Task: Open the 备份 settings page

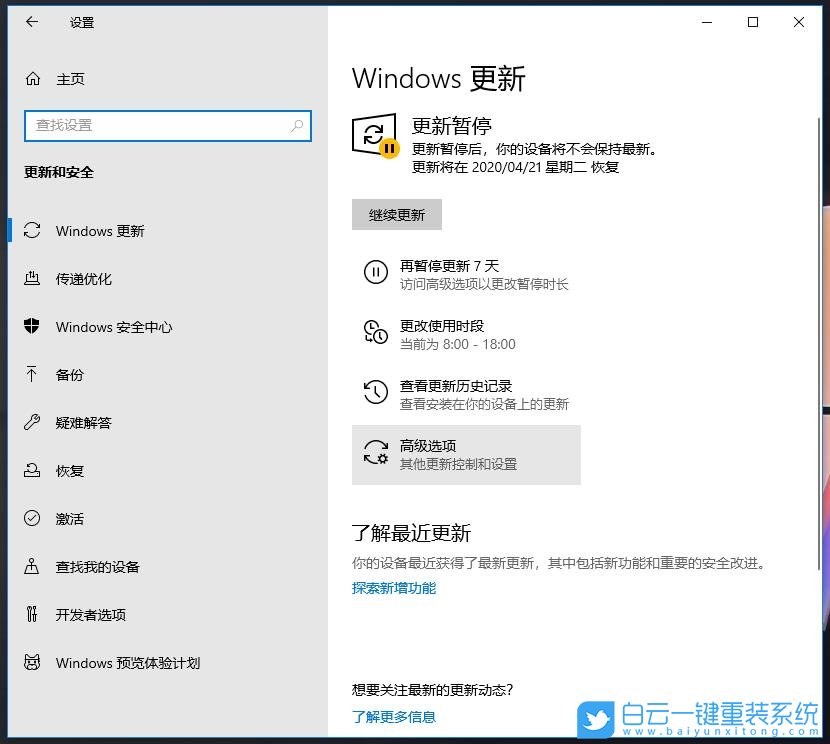Action: coord(70,374)
